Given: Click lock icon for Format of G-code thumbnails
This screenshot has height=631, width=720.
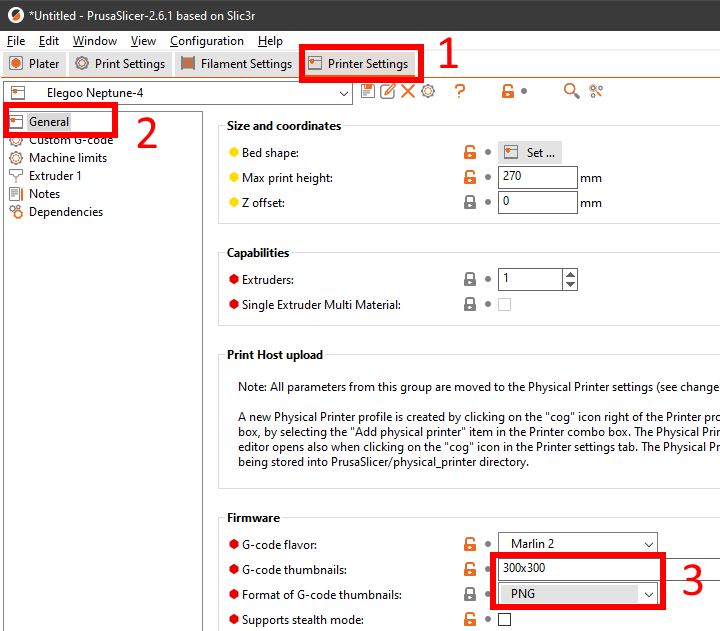Looking at the screenshot, I should pyautogui.click(x=470, y=594).
